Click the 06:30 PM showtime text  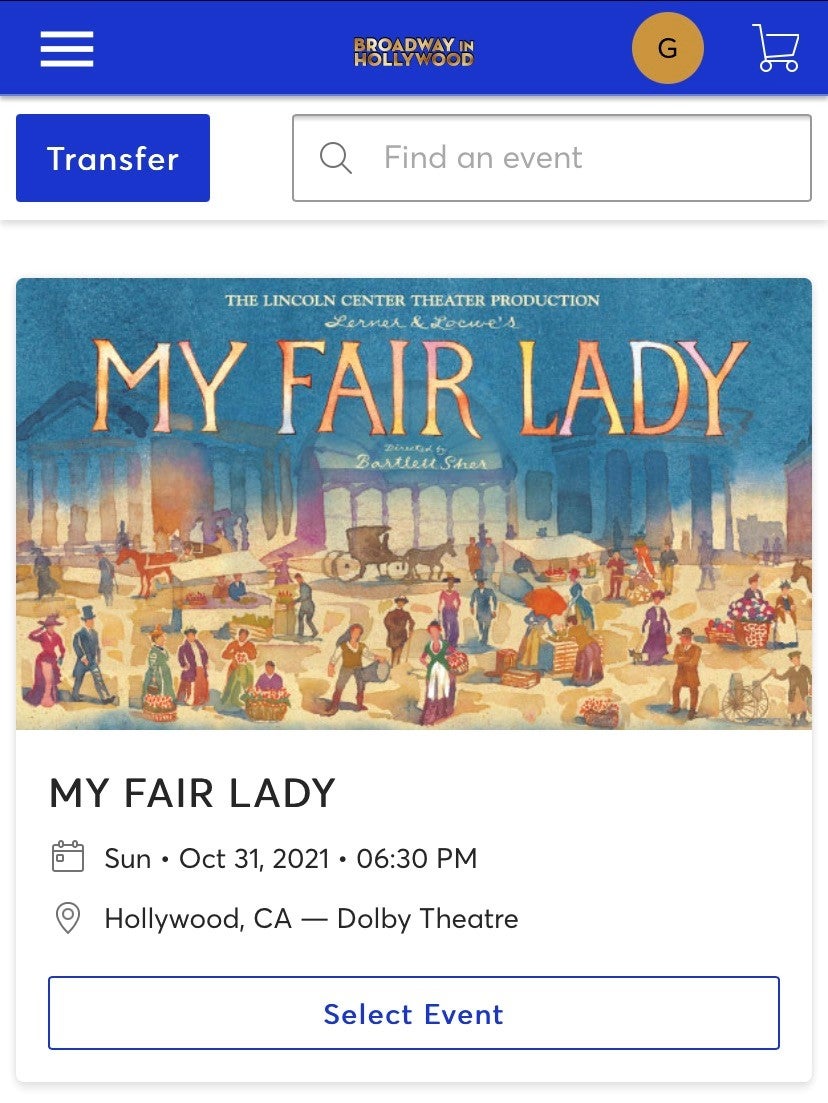click(x=416, y=858)
